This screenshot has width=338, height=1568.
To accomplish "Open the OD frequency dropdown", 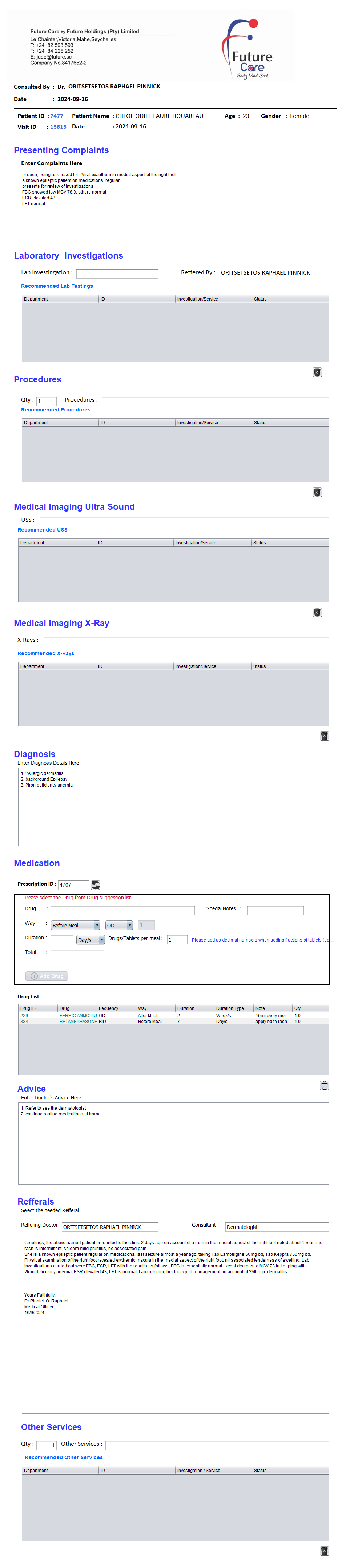I will pos(119,924).
